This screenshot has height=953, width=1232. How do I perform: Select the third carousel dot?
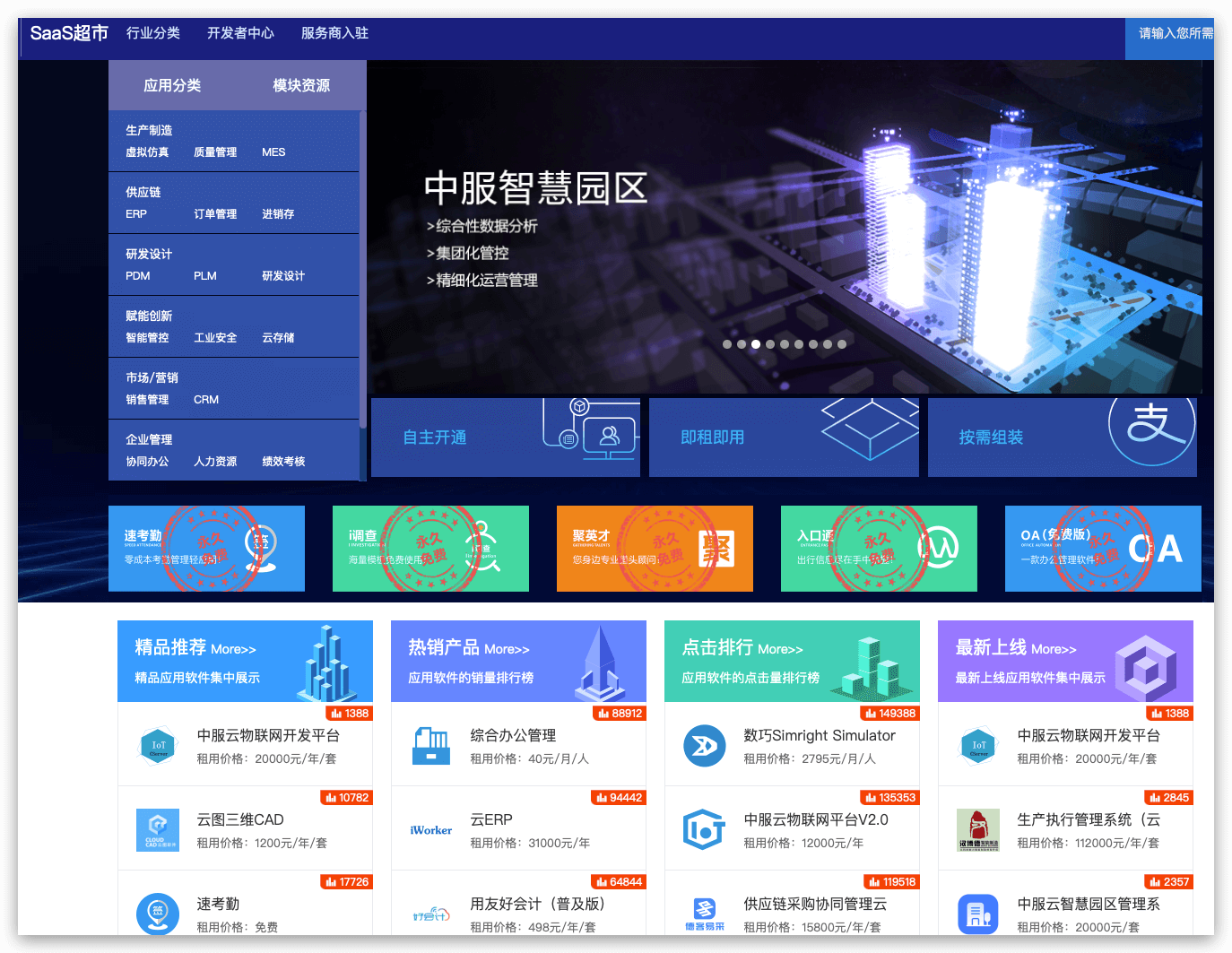click(756, 344)
